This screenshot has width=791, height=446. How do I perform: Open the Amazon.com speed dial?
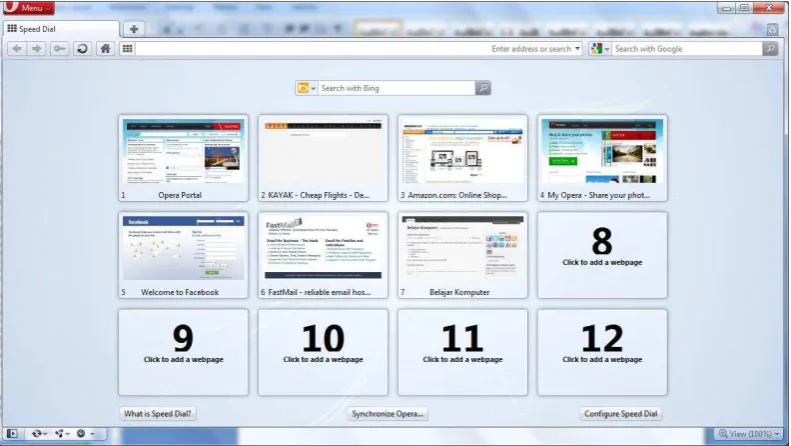[463, 158]
